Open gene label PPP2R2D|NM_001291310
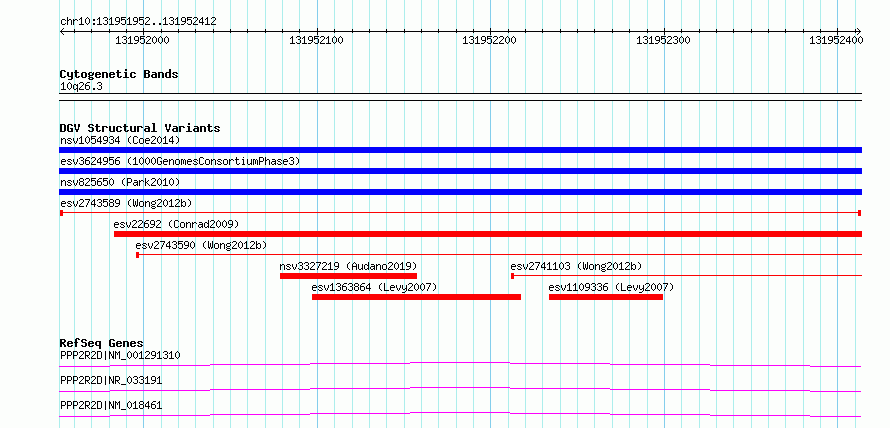Image resolution: width=890 pixels, height=428 pixels. pyautogui.click(x=120, y=355)
